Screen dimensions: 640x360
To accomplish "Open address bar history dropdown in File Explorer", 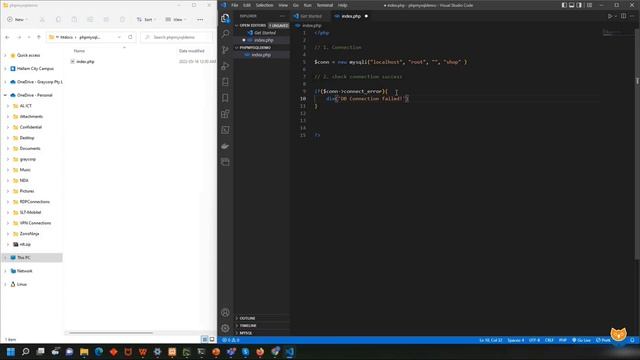I will pyautogui.click(x=119, y=37).
